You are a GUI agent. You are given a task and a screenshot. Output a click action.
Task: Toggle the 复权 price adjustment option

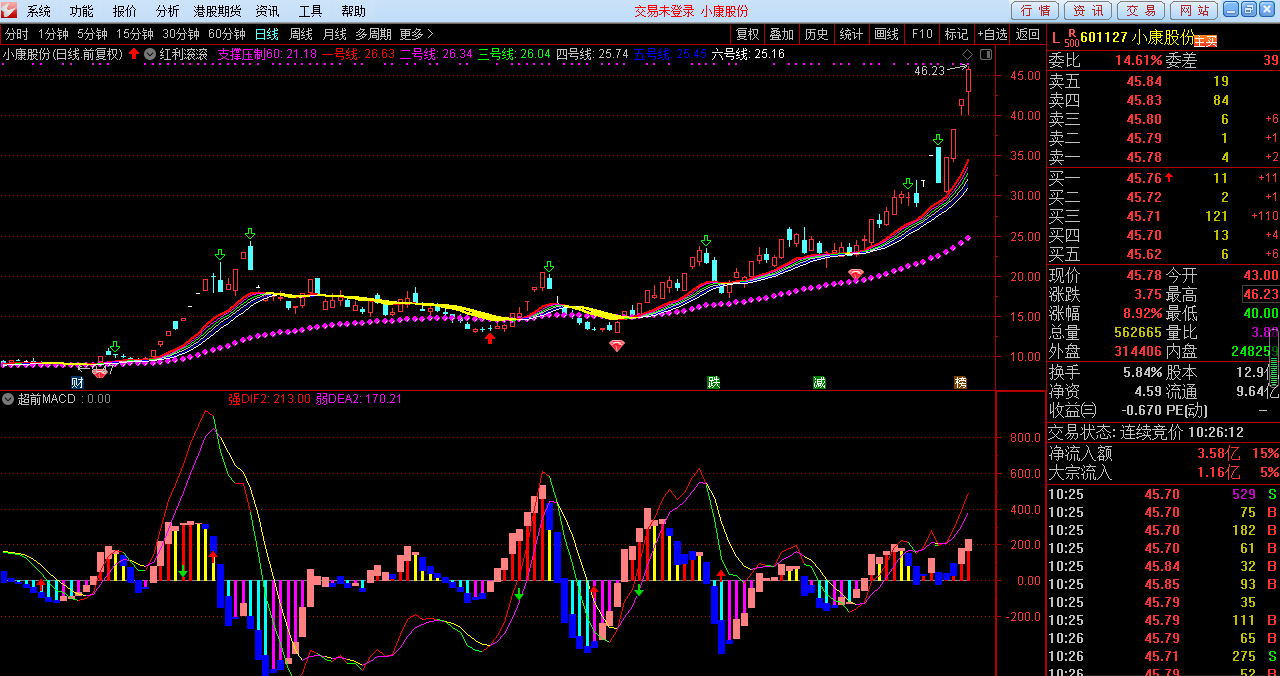(747, 34)
